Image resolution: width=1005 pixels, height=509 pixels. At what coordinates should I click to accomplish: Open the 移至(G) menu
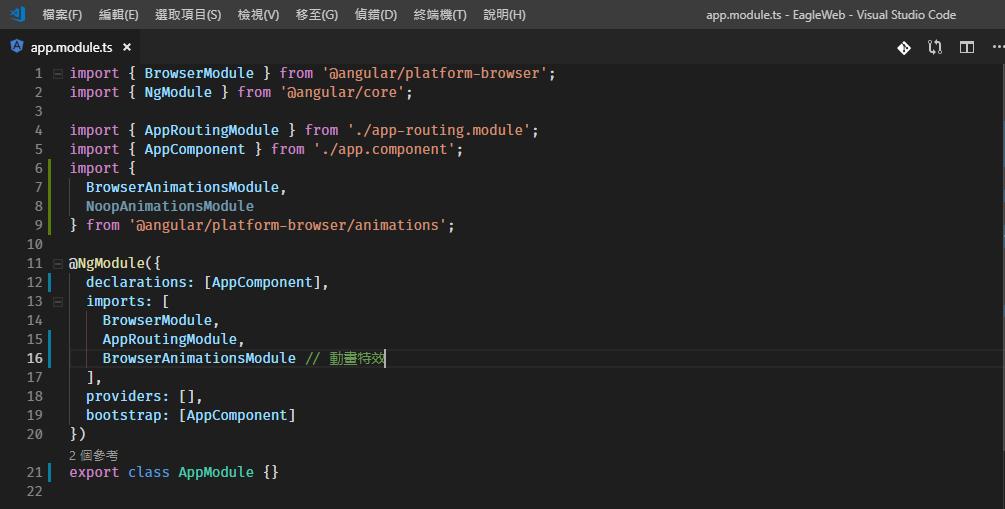click(x=317, y=14)
